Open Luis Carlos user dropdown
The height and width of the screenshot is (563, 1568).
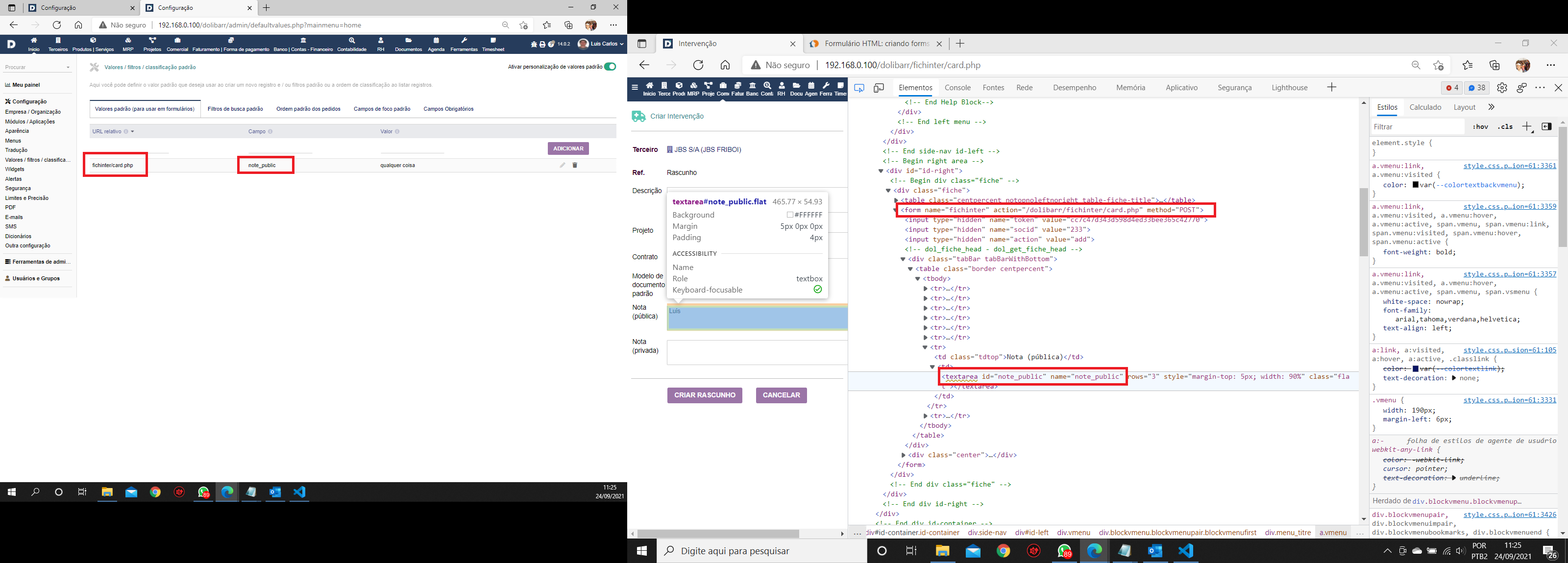pyautogui.click(x=601, y=44)
